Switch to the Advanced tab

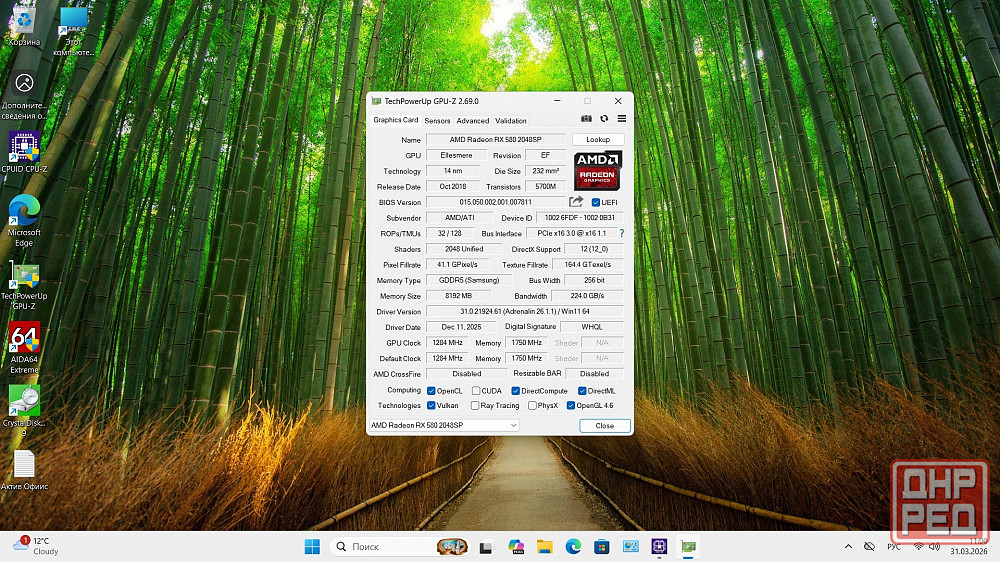pos(473,121)
